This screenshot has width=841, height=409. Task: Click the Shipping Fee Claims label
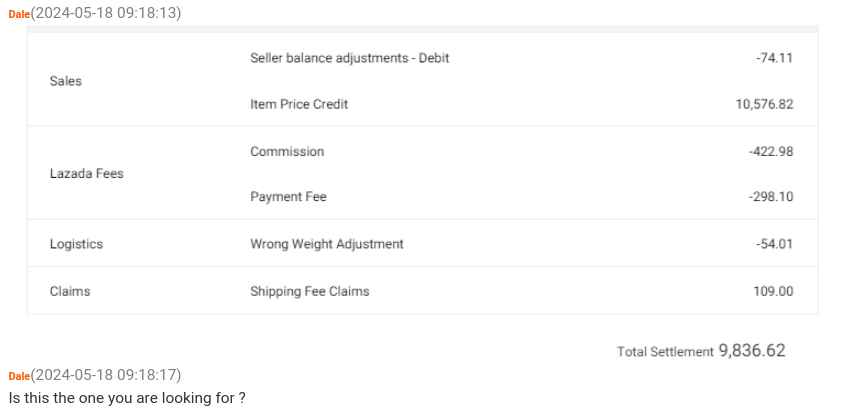click(x=309, y=291)
